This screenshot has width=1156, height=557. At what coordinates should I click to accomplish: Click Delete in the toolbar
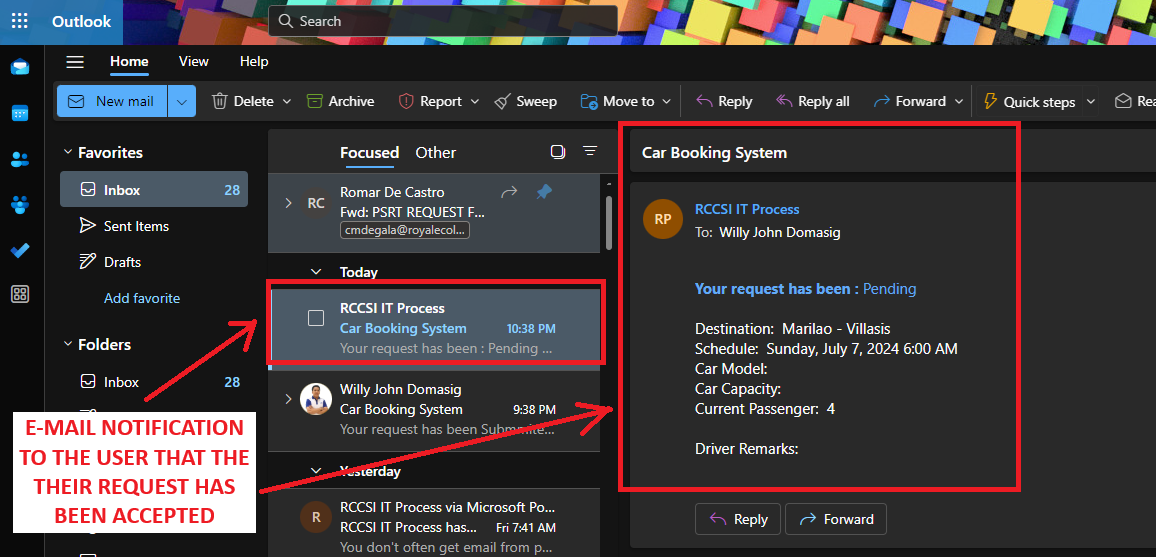[x=243, y=102]
